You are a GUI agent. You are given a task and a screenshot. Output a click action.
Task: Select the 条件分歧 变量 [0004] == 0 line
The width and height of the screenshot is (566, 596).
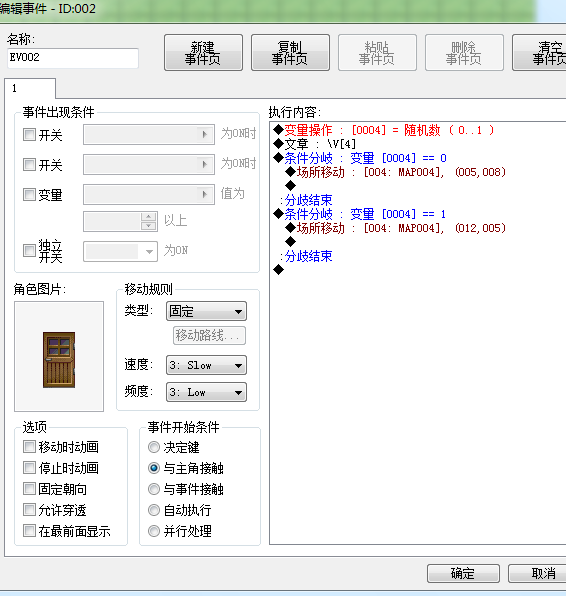pos(360,158)
